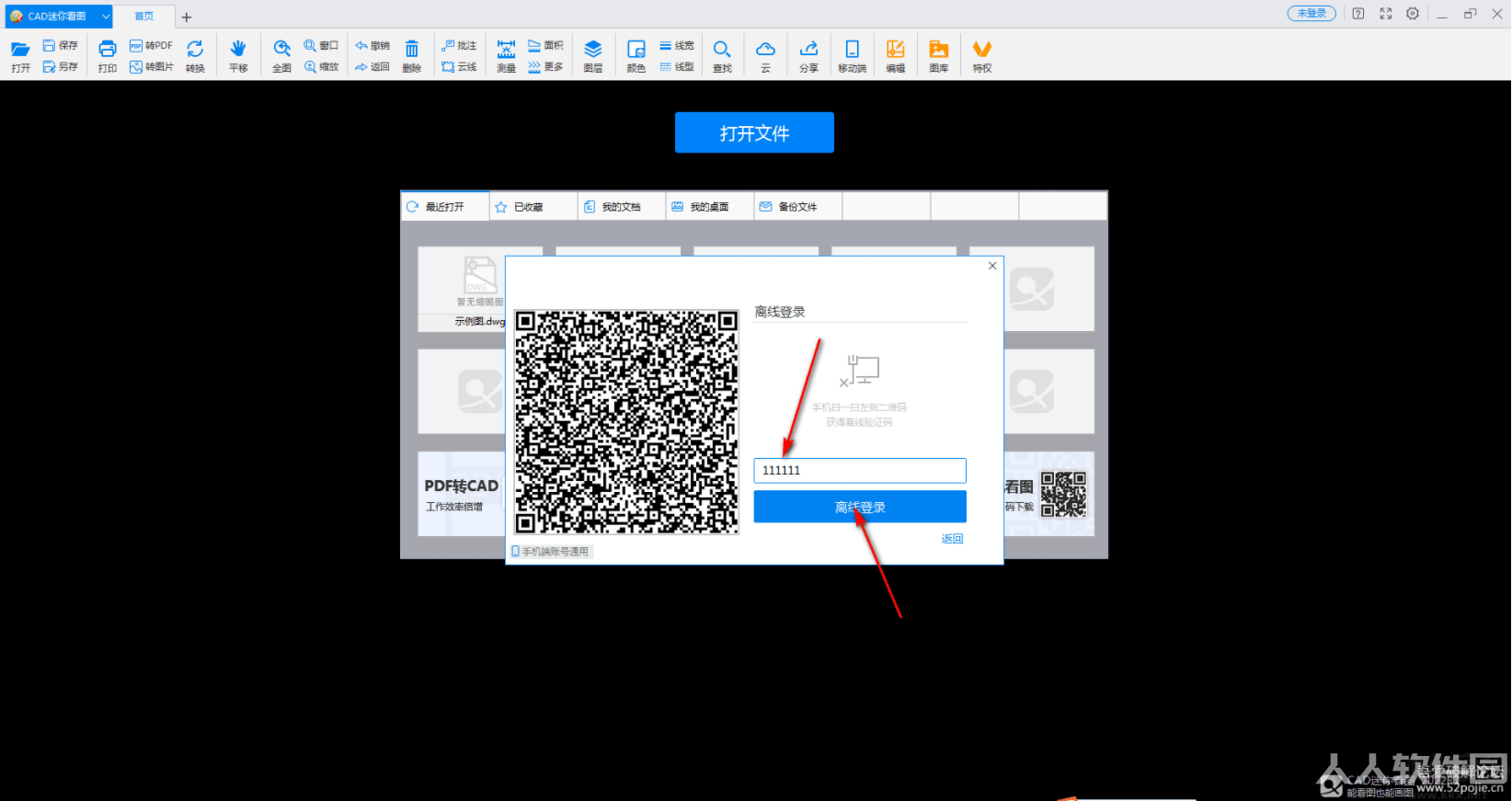
Task: Click the 批注 annotation icon
Action: click(459, 45)
